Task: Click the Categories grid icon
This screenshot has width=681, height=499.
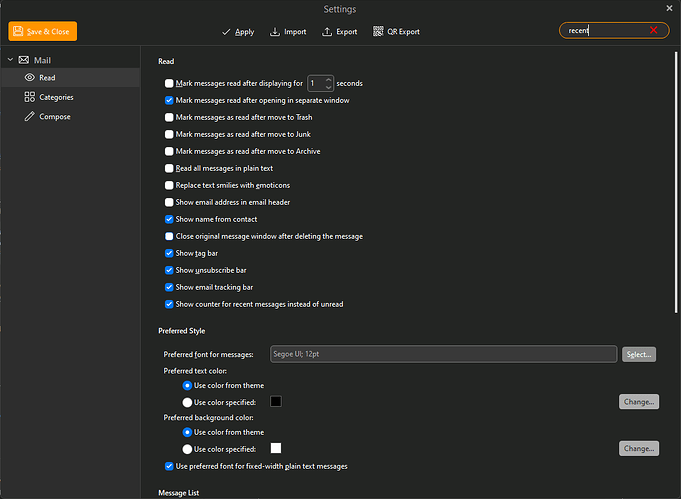Action: tap(30, 97)
